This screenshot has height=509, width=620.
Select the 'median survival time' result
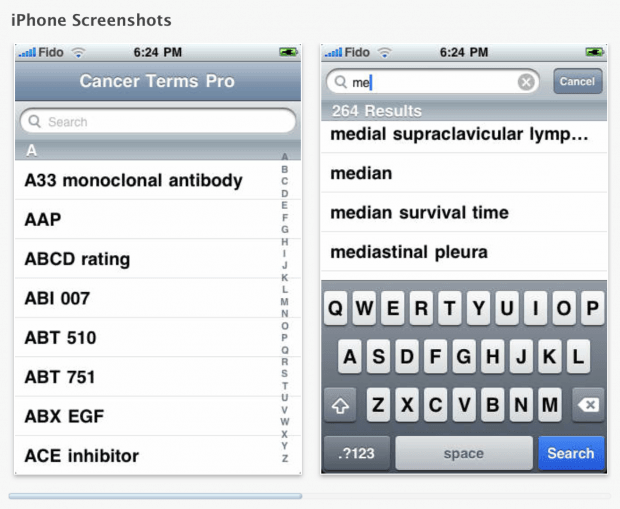[419, 213]
